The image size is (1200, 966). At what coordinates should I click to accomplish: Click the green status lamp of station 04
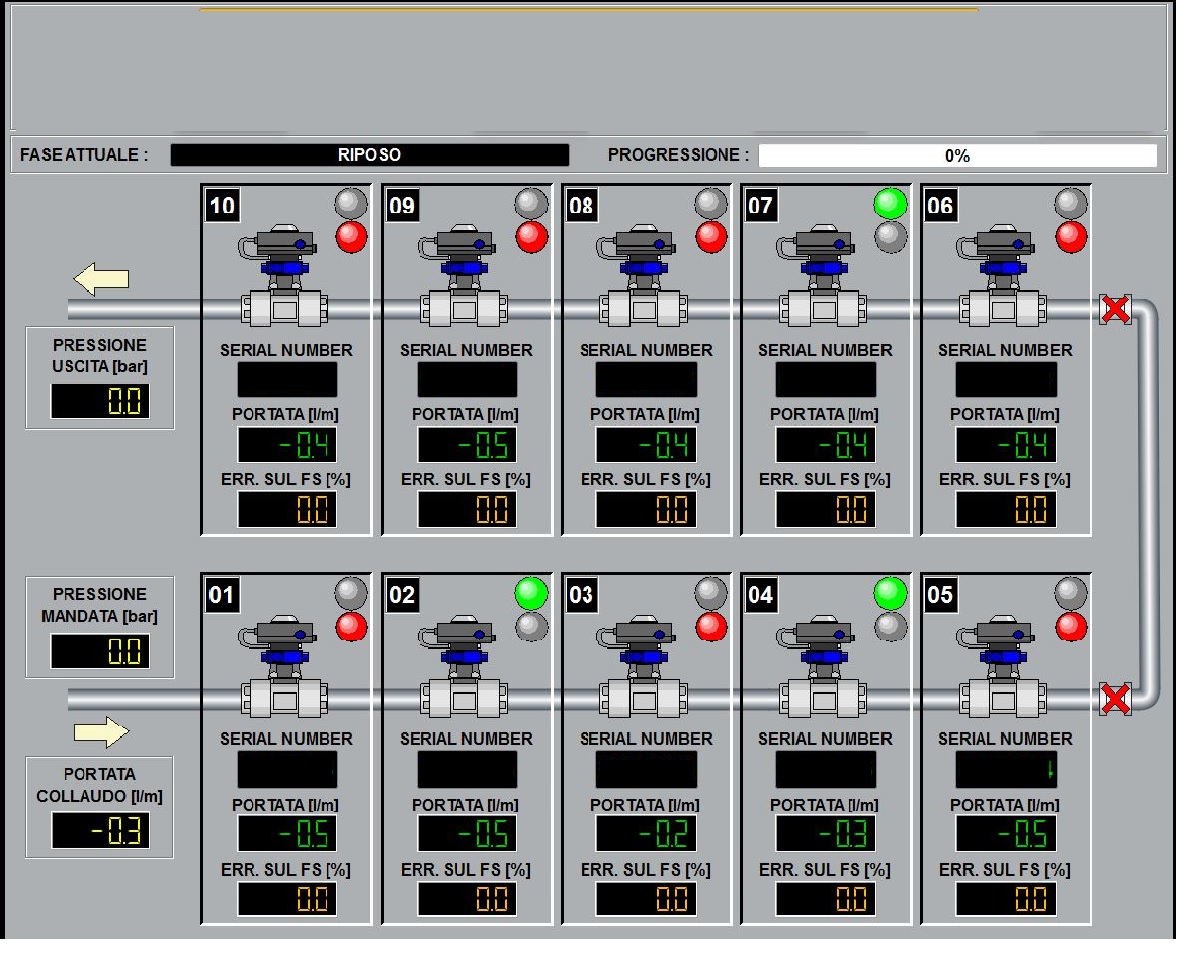click(x=890, y=594)
